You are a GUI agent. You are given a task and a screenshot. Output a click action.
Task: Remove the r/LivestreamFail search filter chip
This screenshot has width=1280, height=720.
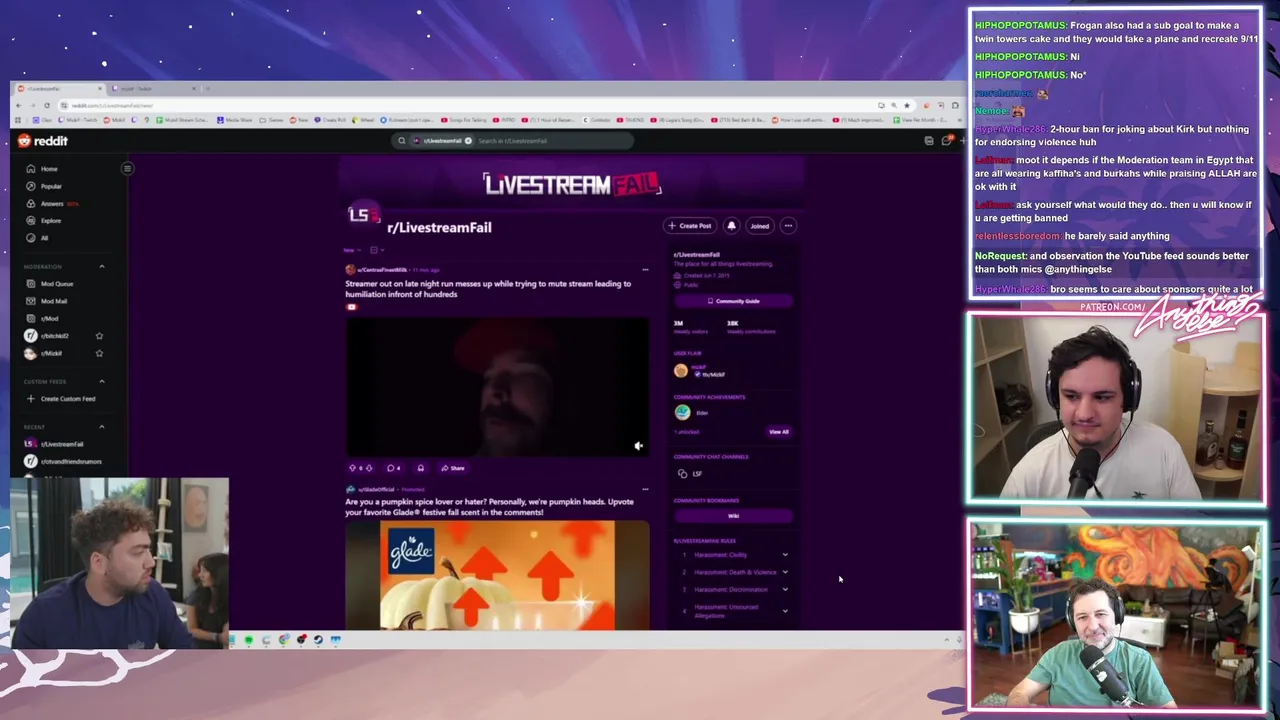pos(468,141)
